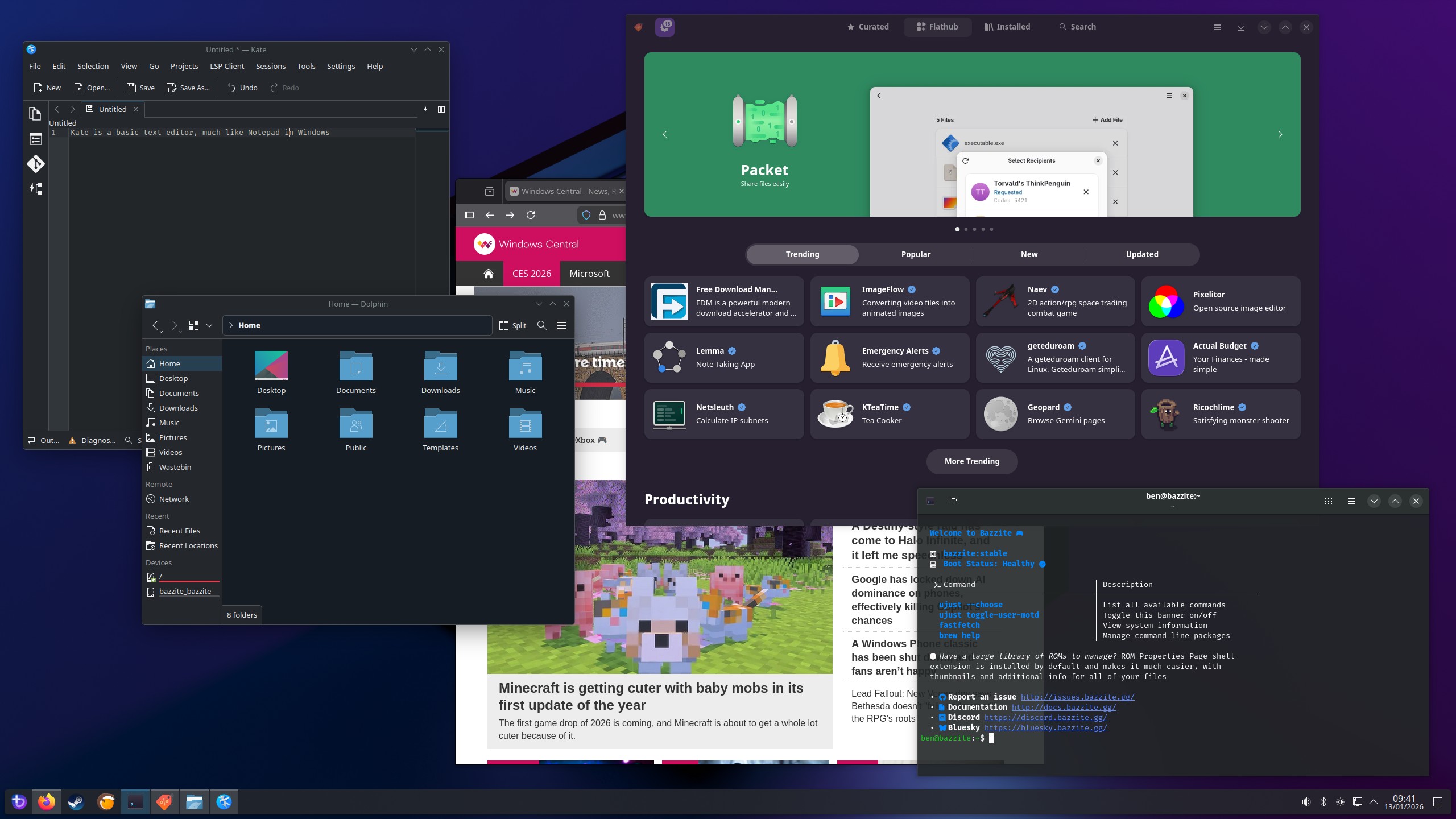Open the Git tool view in Kate's sidebar
The width and height of the screenshot is (1456, 819).
coord(36,163)
